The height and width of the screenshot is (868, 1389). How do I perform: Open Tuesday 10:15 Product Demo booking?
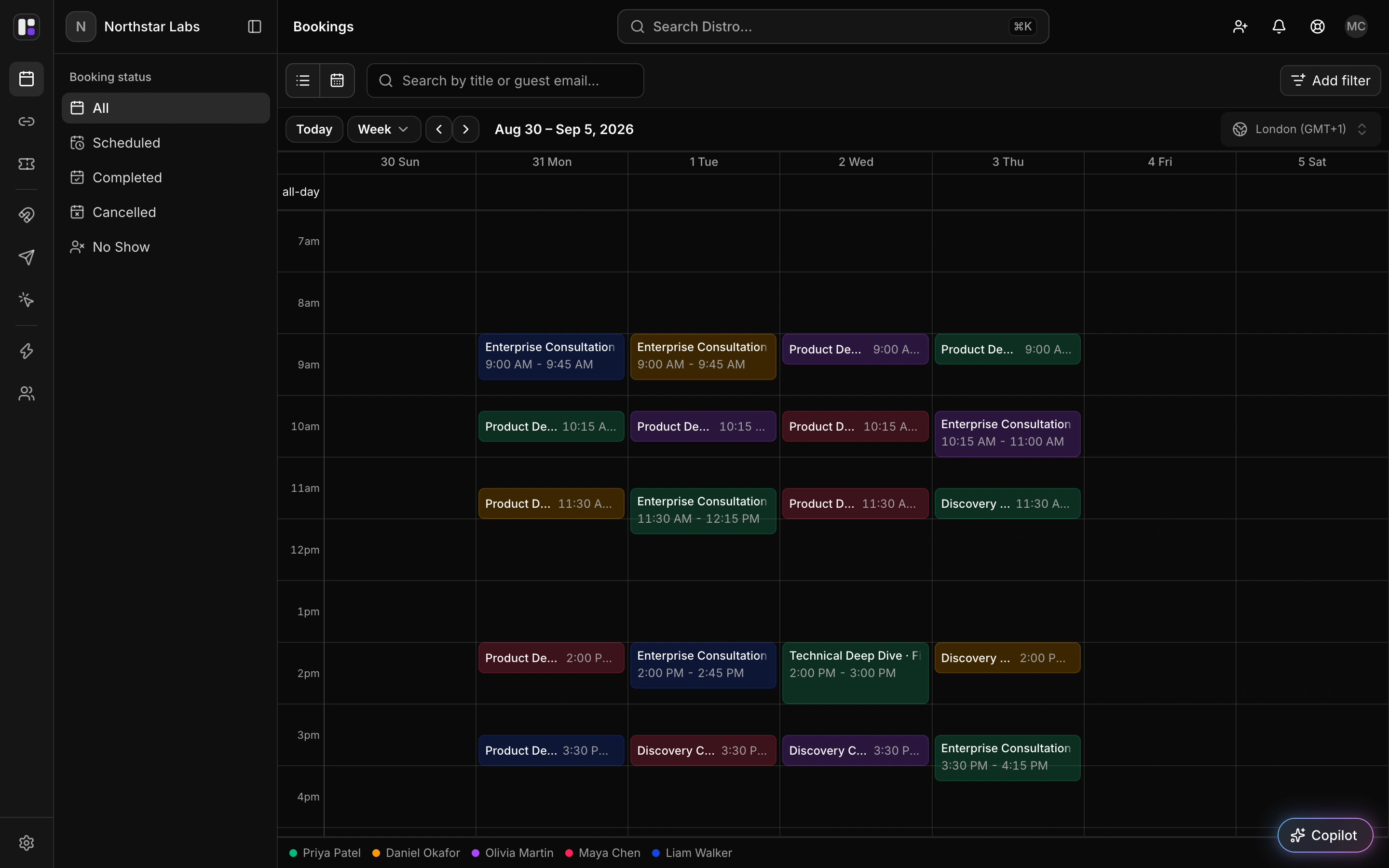(703, 427)
